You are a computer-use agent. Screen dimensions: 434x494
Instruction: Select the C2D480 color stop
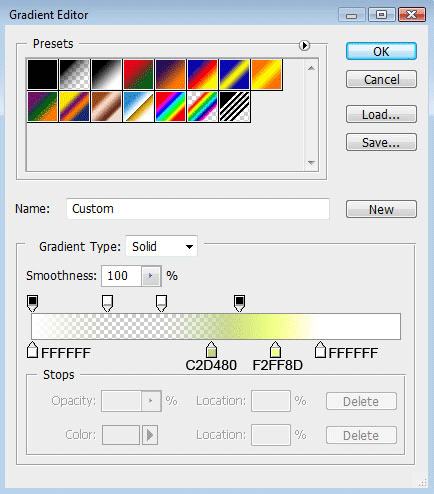[x=211, y=350]
